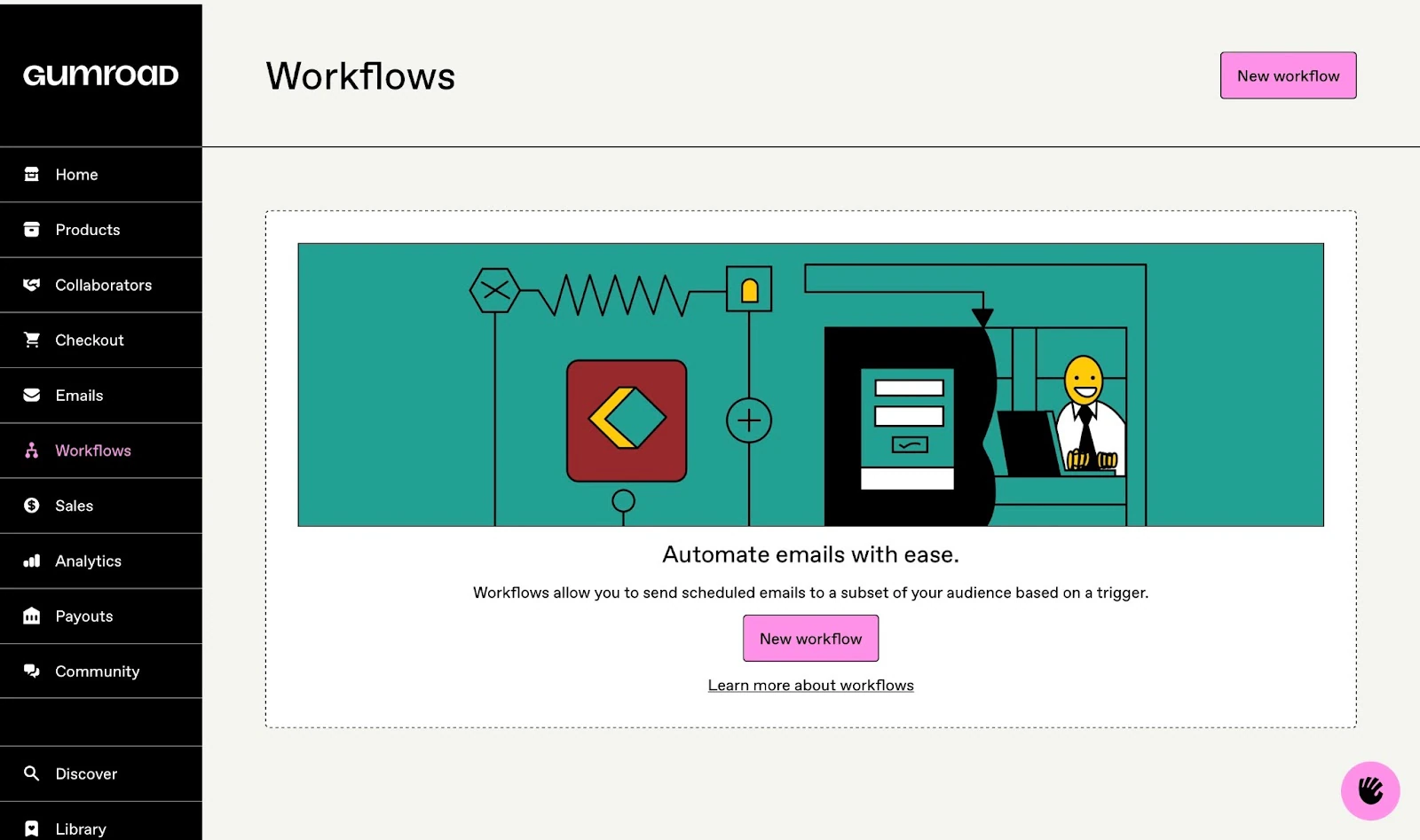The image size is (1420, 840).
Task: Go to Home in sidebar
Action: (x=101, y=175)
